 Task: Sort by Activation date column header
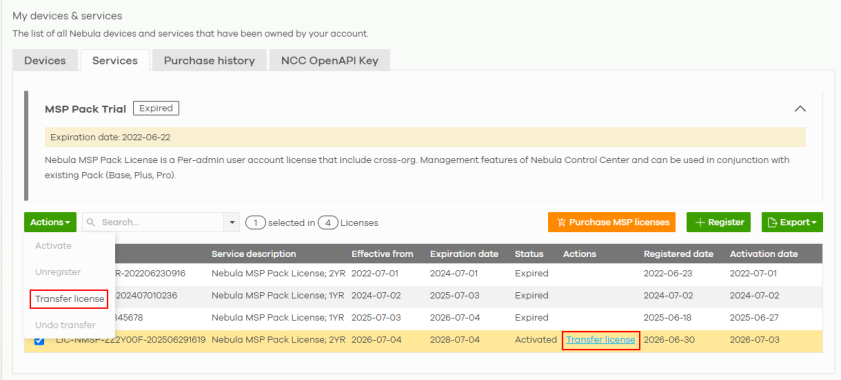click(764, 254)
